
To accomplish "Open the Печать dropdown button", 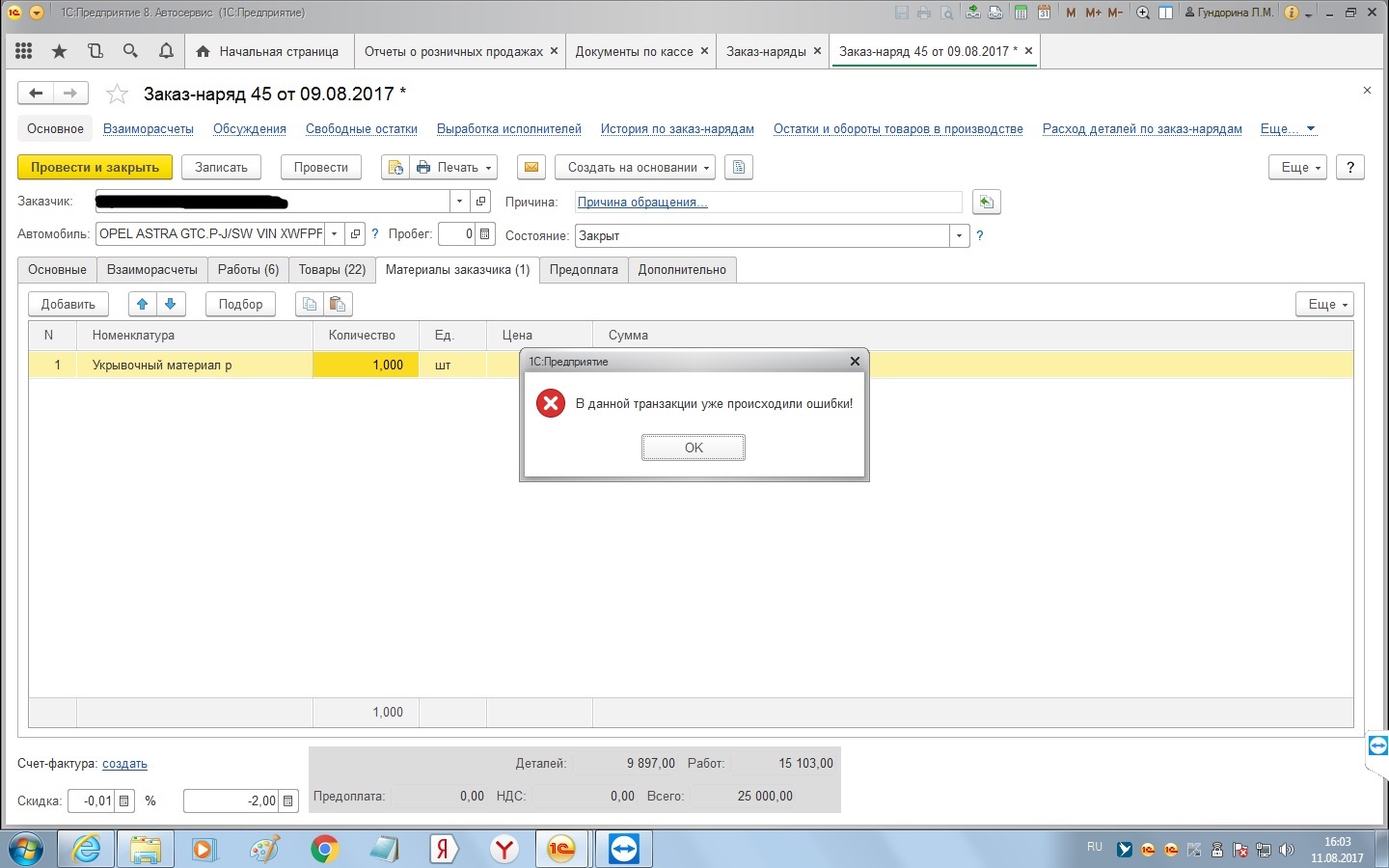I will 453,167.
